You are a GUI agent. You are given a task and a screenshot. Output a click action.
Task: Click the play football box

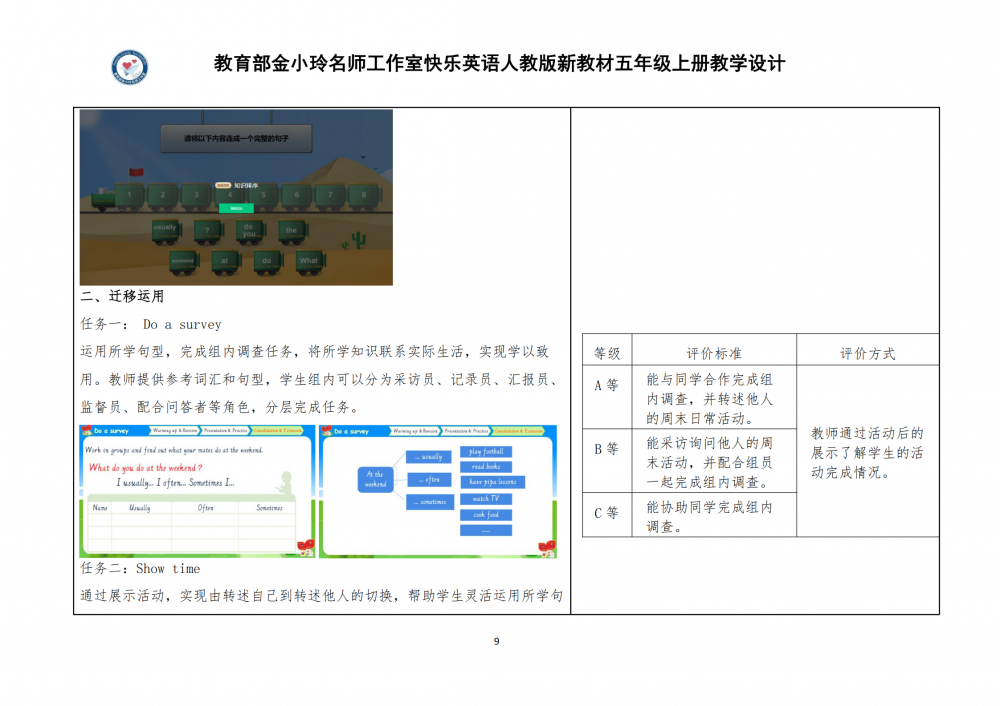point(486,452)
